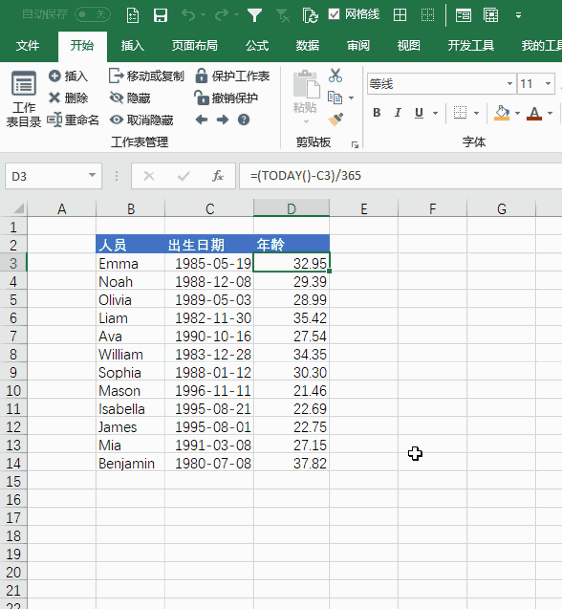This screenshot has width=562, height=609.
Task: Open the borders dropdown arrow
Action: click(477, 113)
